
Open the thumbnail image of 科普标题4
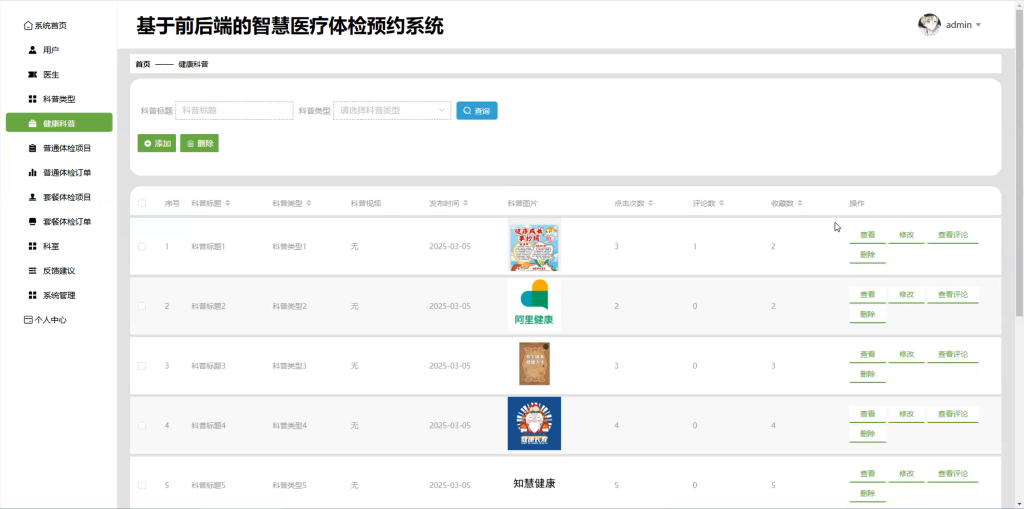(534, 423)
